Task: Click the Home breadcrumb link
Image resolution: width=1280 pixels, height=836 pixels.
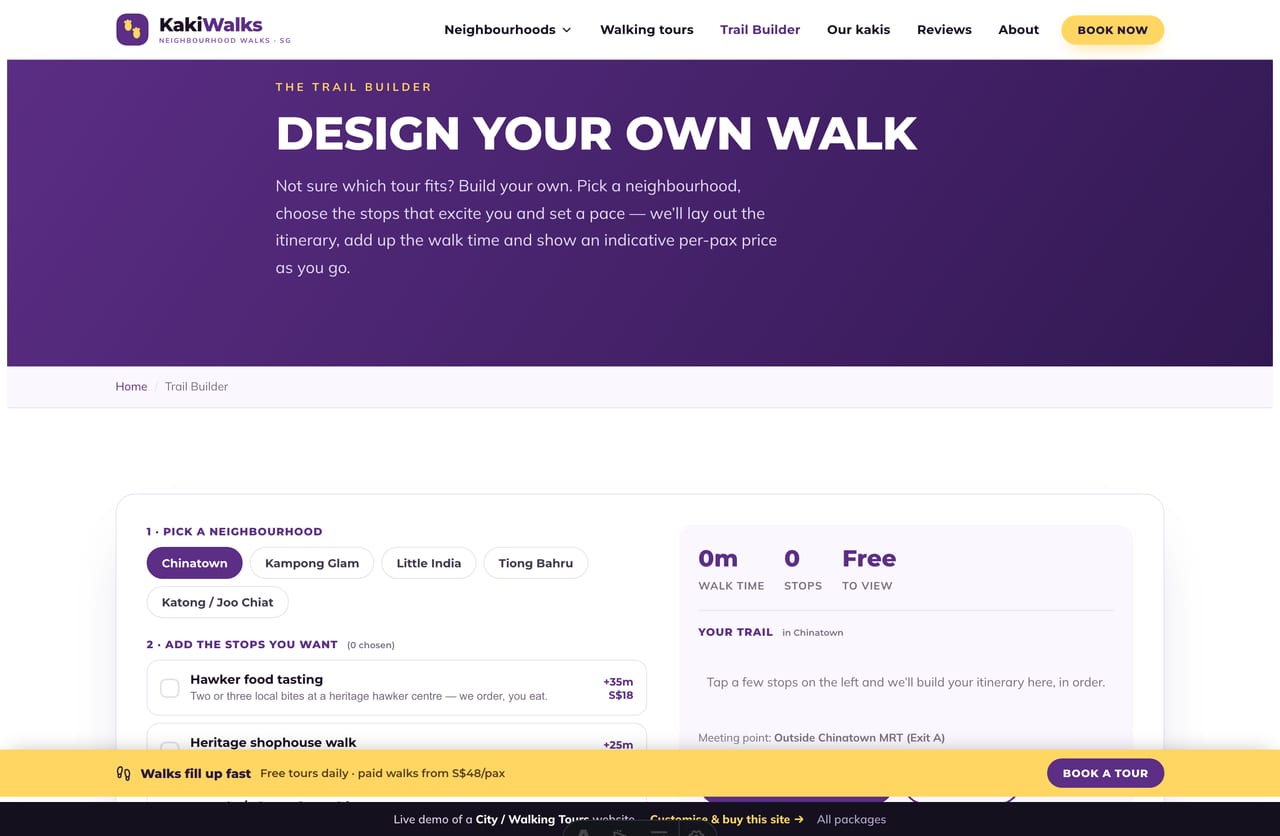Action: (x=131, y=386)
